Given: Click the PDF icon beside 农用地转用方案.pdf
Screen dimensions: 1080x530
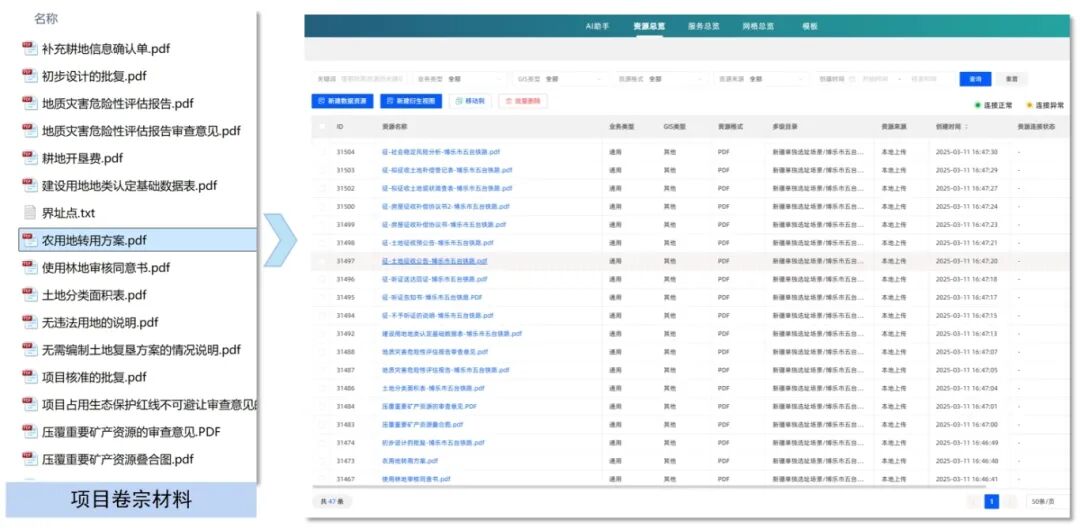Looking at the screenshot, I should coord(29,240).
